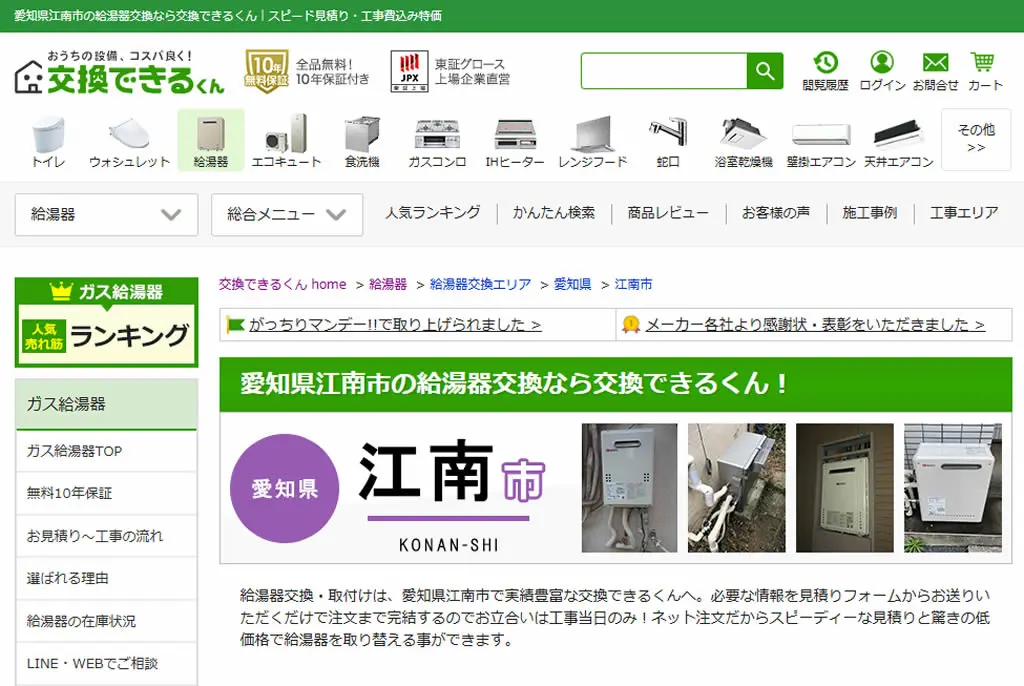Open the 人気ランキング menu item

point(432,213)
